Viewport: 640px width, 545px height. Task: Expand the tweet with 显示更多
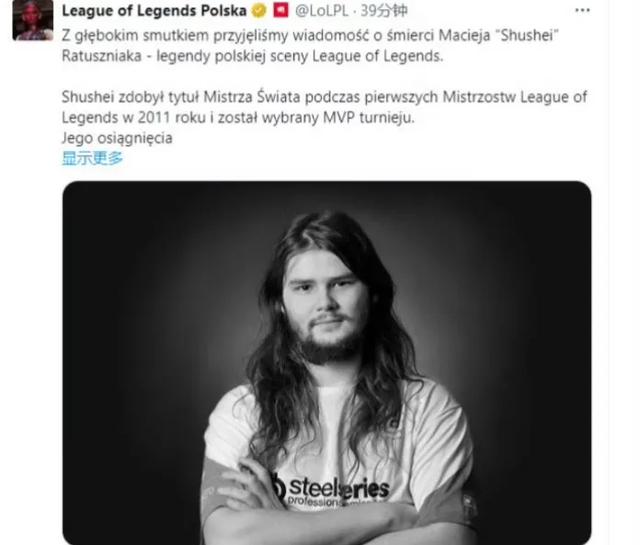pyautogui.click(x=92, y=158)
